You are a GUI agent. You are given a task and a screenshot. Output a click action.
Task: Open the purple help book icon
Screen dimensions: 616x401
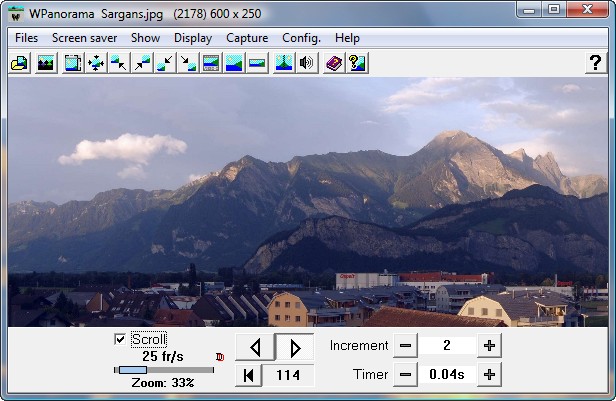point(334,63)
